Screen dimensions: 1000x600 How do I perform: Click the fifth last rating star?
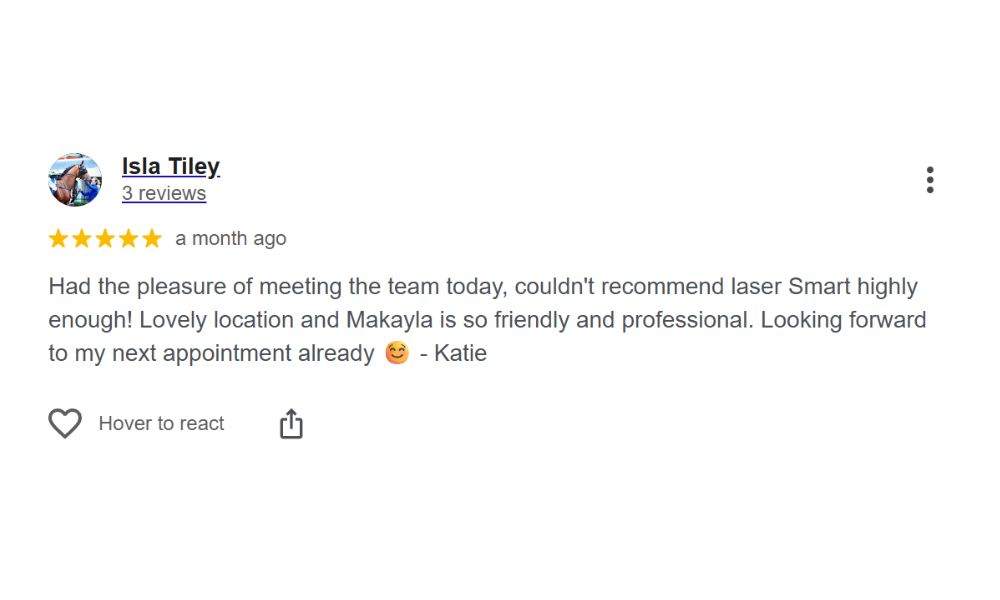pyautogui.click(x=151, y=238)
